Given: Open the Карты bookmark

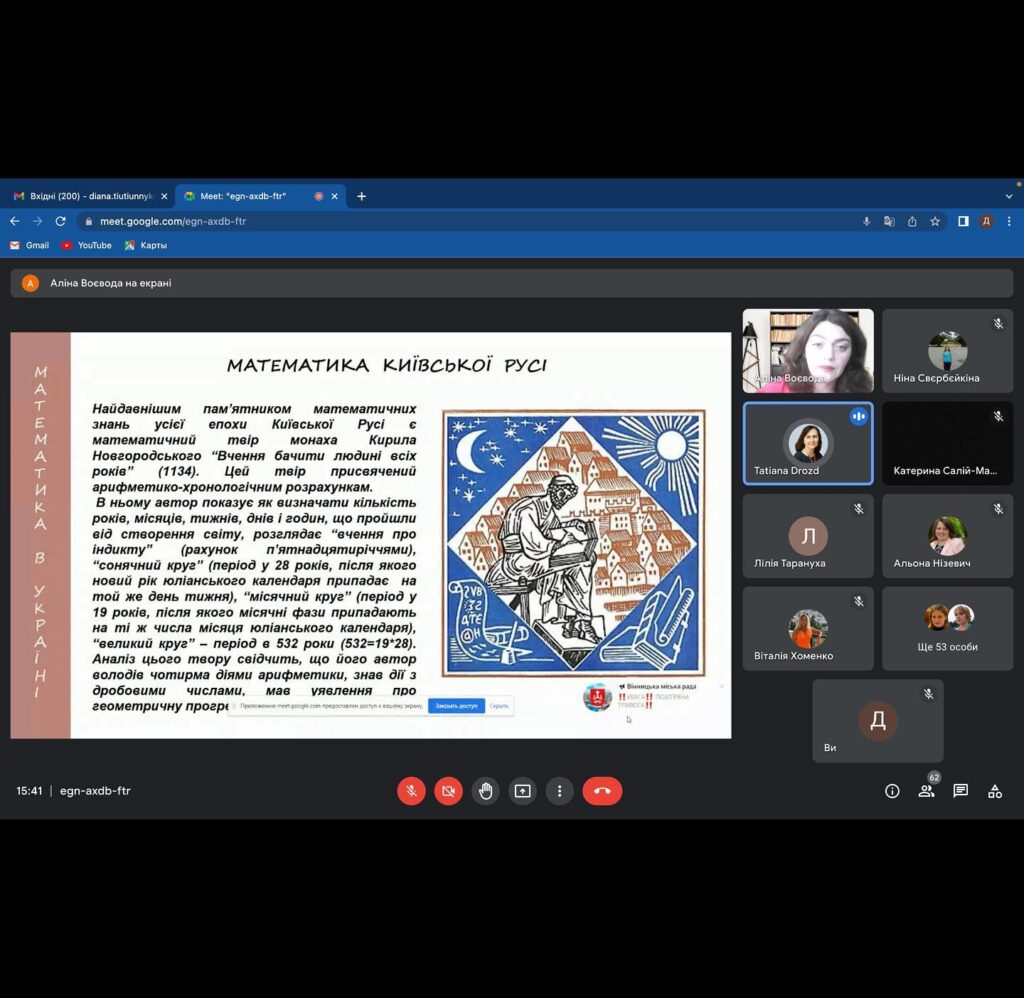Looking at the screenshot, I should pos(146,246).
